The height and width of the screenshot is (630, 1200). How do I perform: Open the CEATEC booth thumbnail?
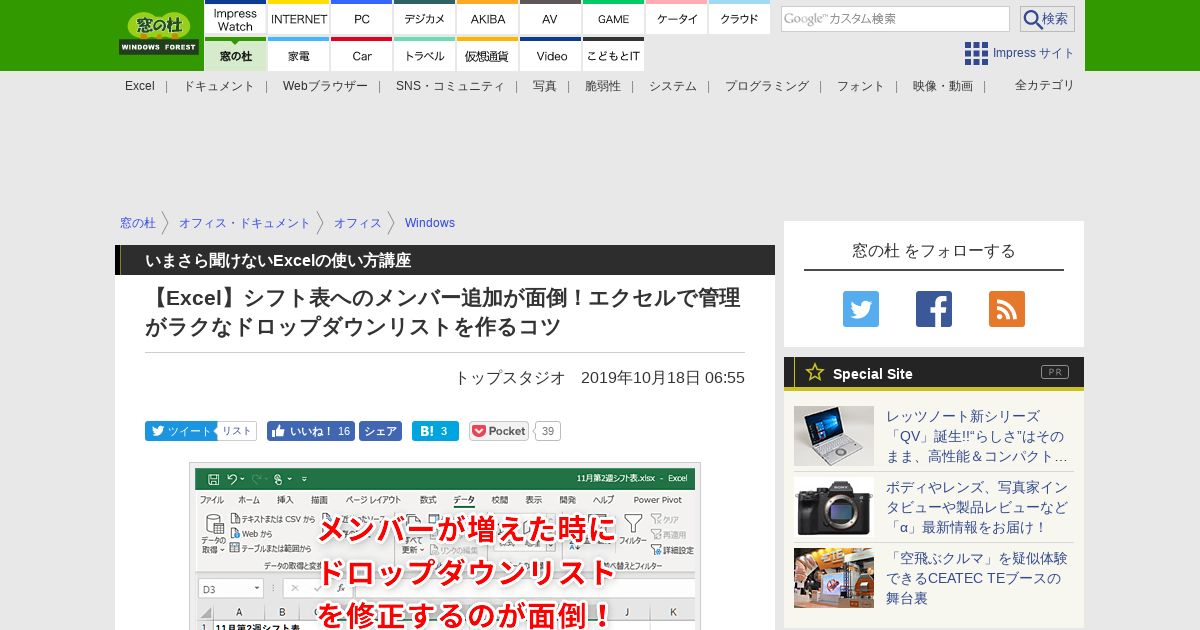click(834, 578)
